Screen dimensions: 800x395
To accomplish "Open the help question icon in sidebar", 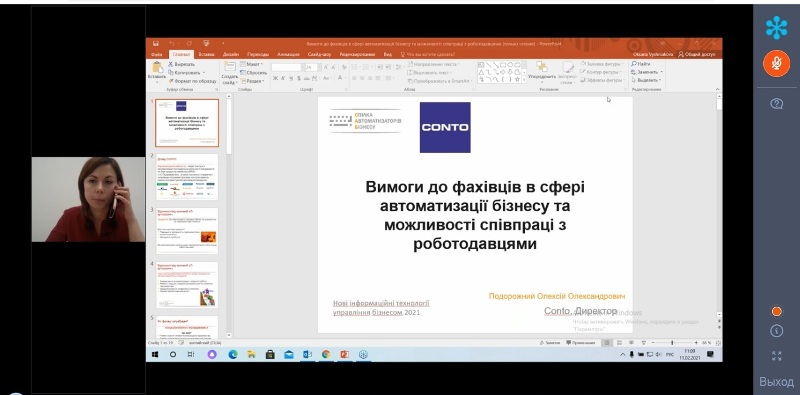I will [776, 104].
